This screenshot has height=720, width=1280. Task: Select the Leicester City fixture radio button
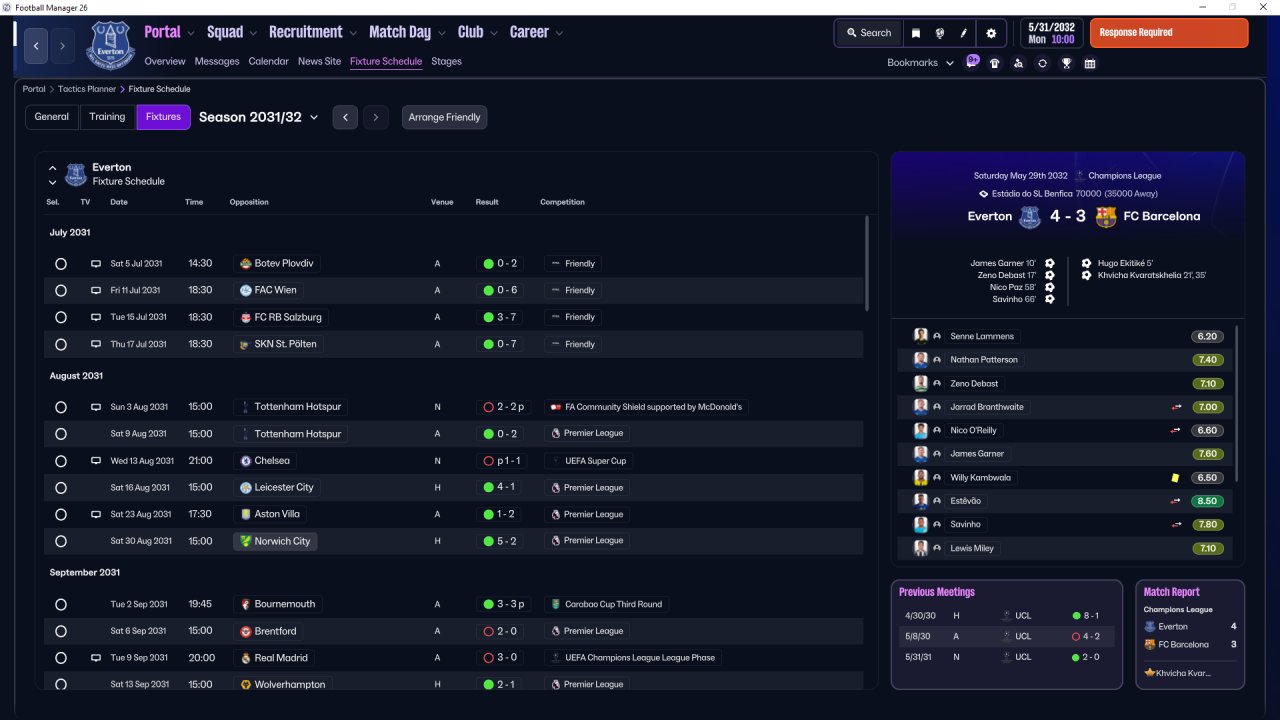click(x=61, y=488)
